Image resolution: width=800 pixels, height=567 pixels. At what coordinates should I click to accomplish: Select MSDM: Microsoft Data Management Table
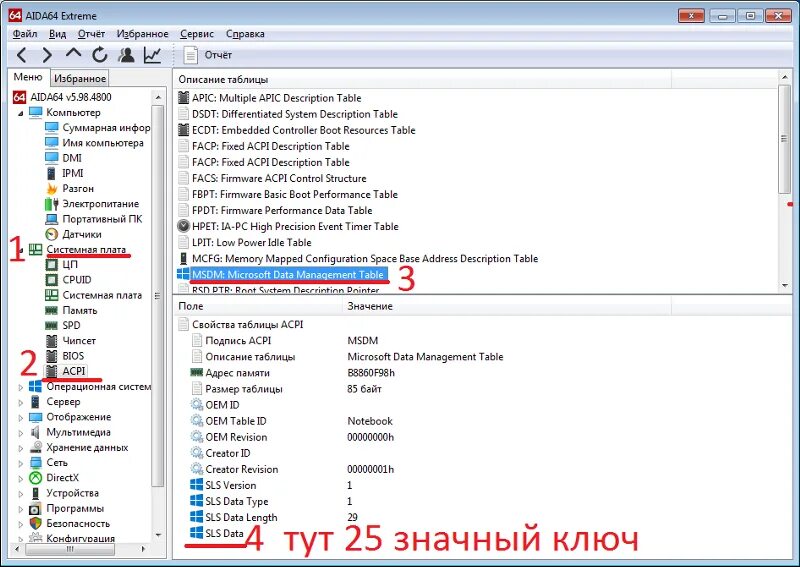click(x=288, y=275)
